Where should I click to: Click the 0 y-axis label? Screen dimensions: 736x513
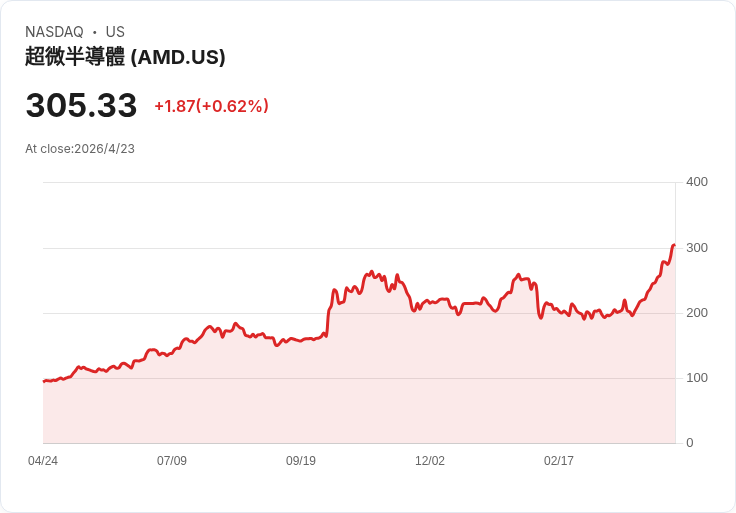tap(689, 443)
